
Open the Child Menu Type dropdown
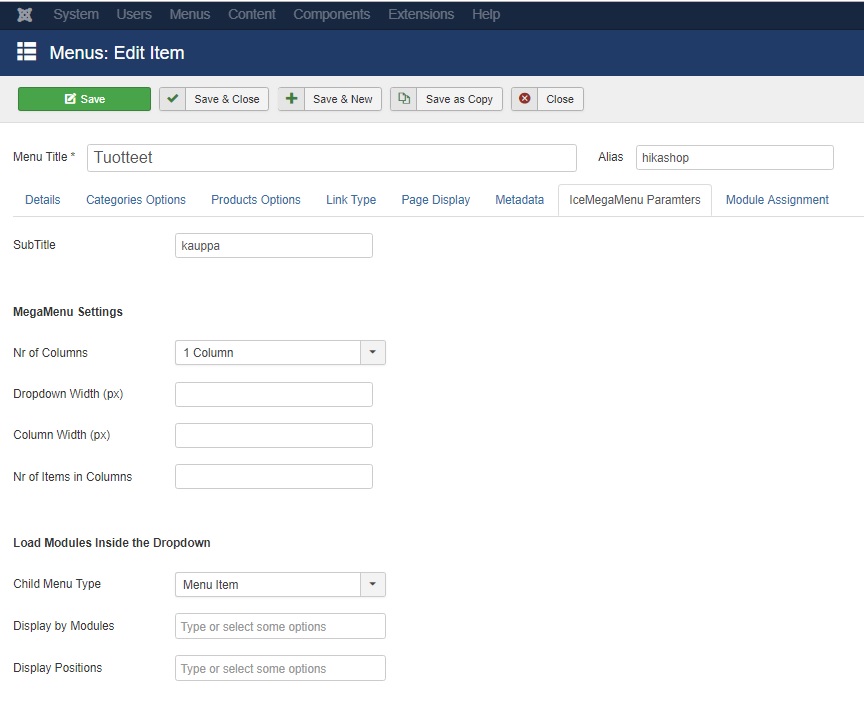(x=280, y=584)
